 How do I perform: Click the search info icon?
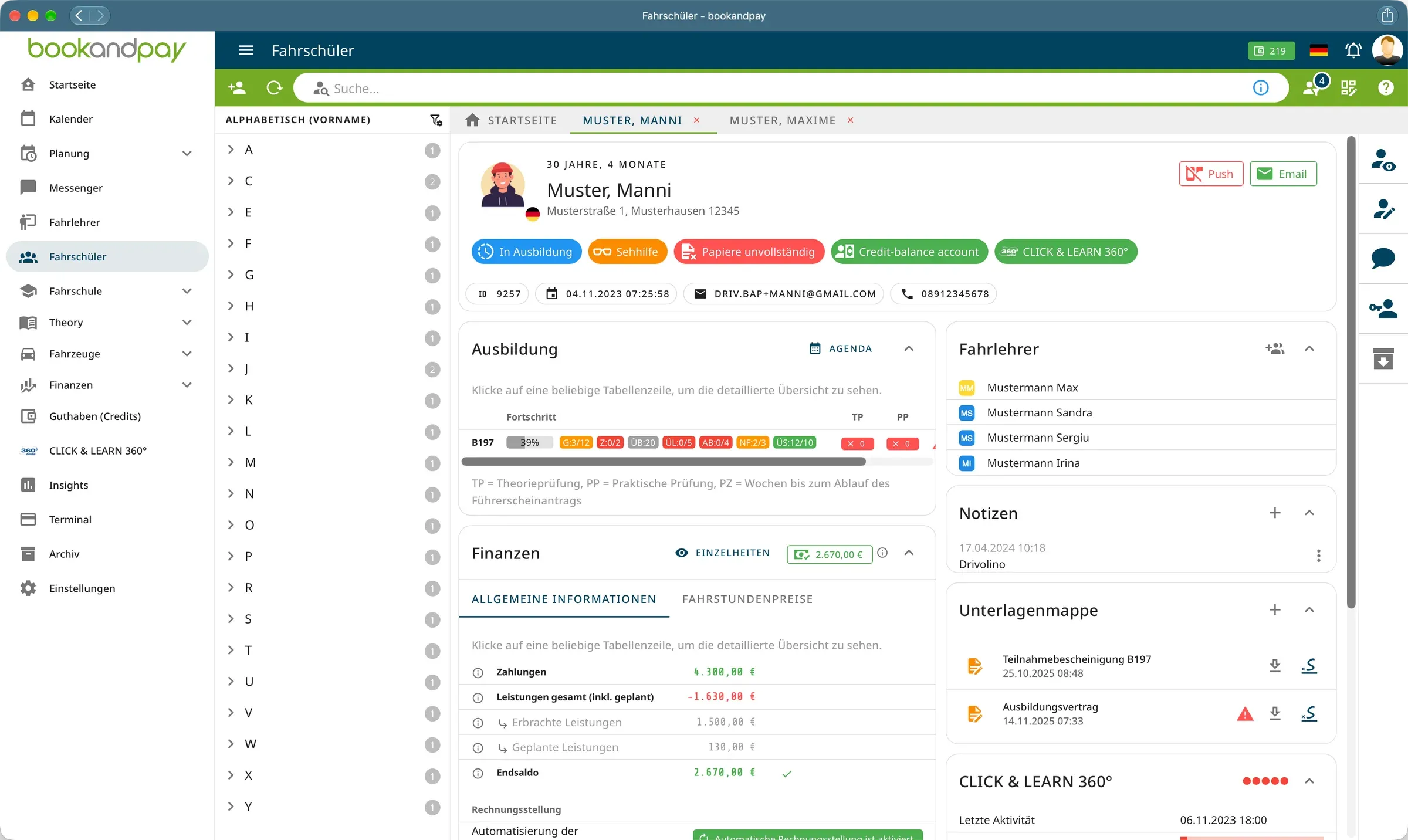click(x=1261, y=88)
